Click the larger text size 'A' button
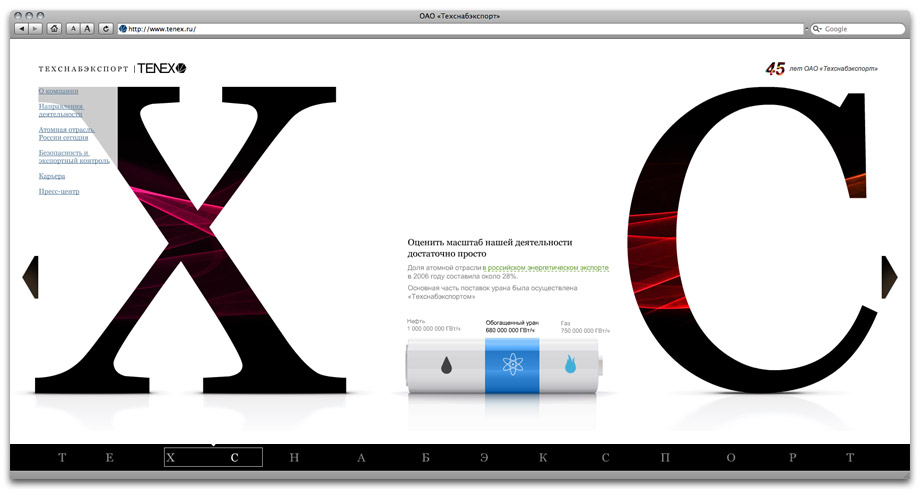This screenshot has width=920, height=489. [x=88, y=29]
